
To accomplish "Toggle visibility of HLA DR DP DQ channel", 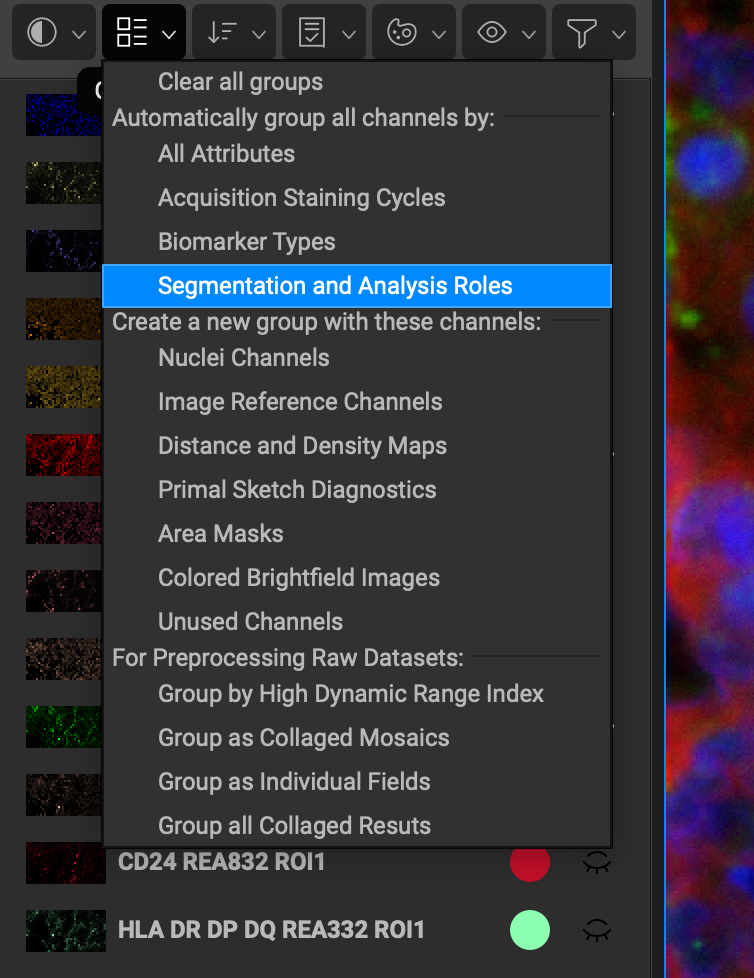I will tap(597, 930).
